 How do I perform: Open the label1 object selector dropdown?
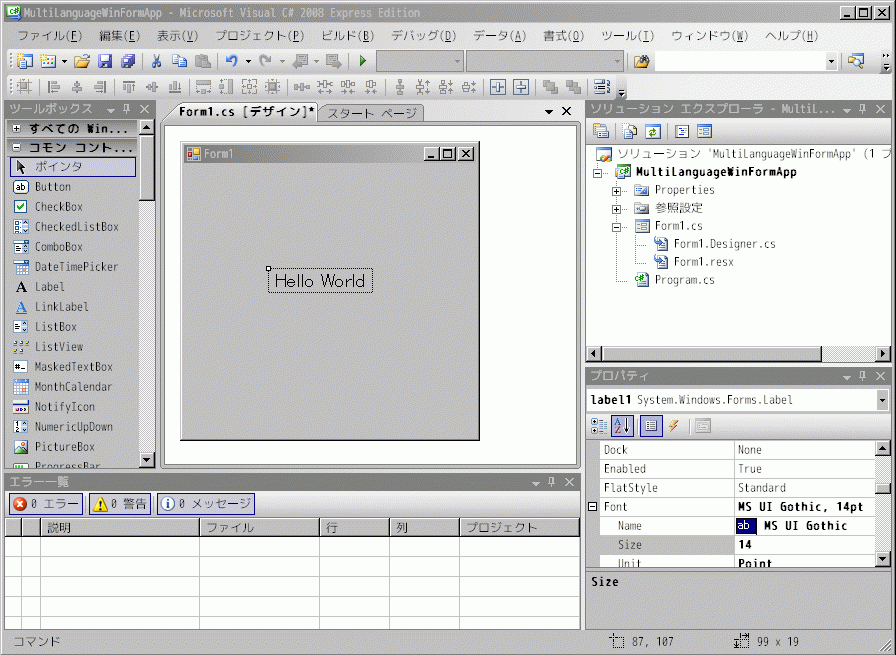[883, 400]
